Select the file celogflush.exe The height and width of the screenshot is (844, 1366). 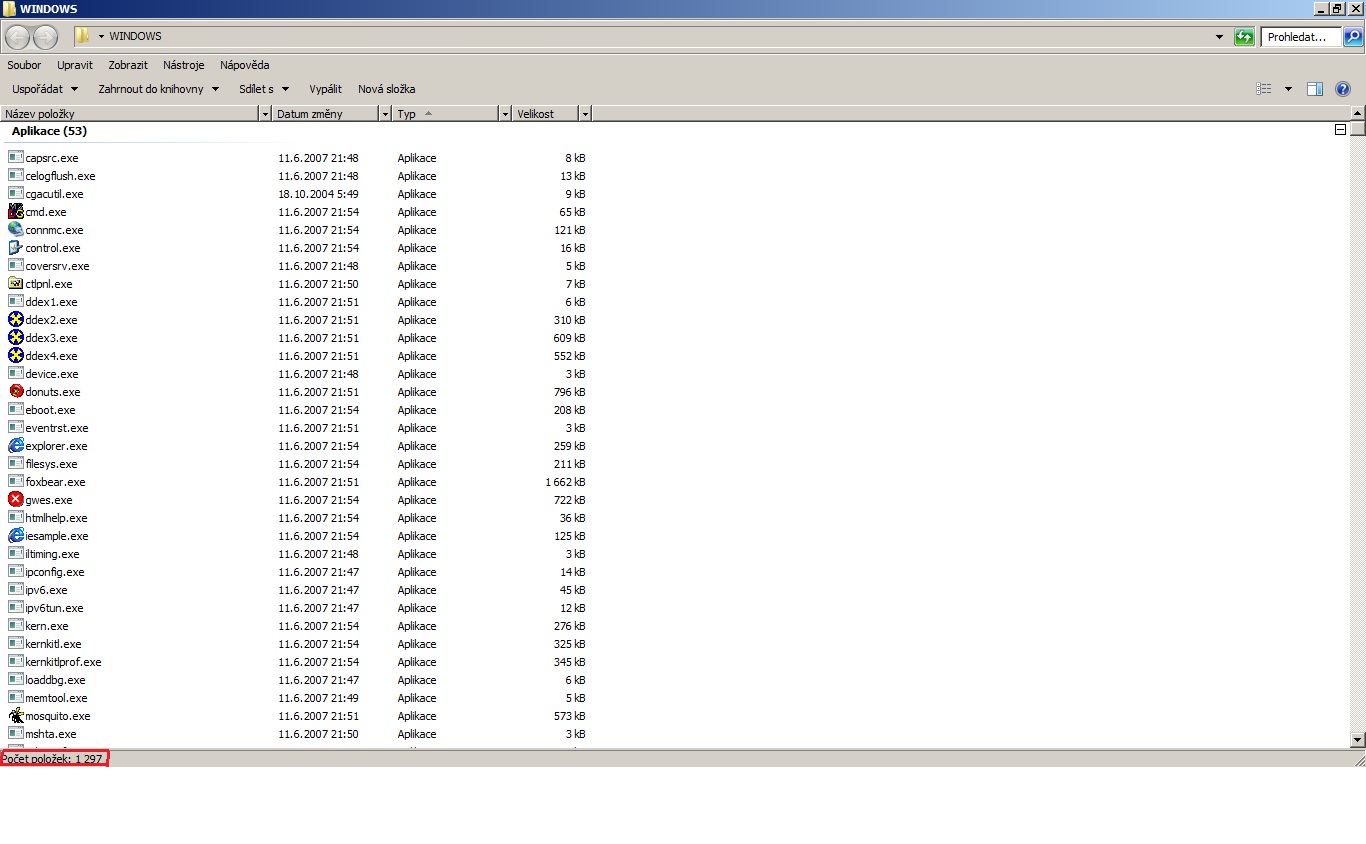[x=60, y=176]
